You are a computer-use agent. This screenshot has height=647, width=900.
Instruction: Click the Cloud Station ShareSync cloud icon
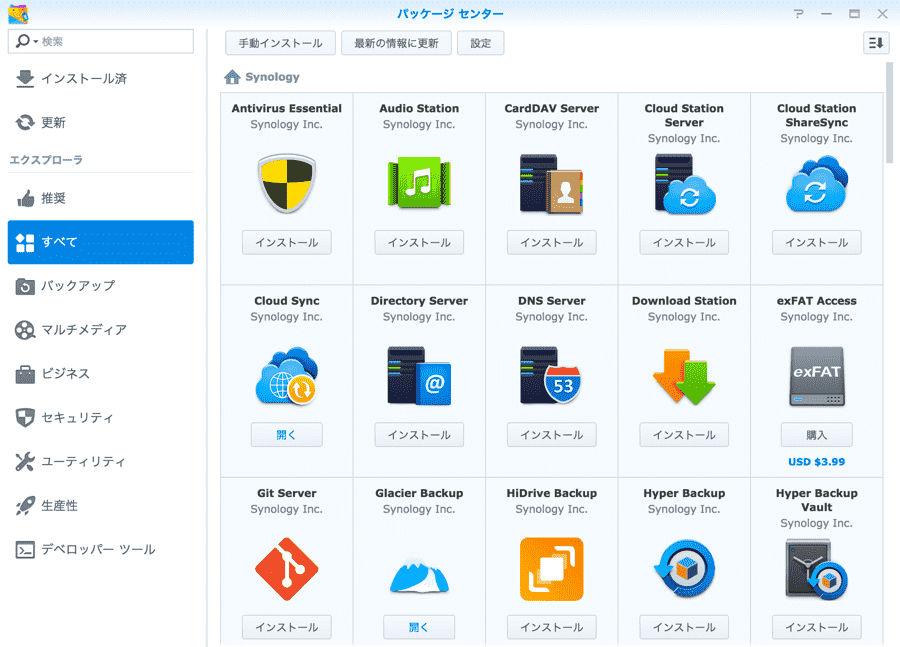click(x=817, y=184)
